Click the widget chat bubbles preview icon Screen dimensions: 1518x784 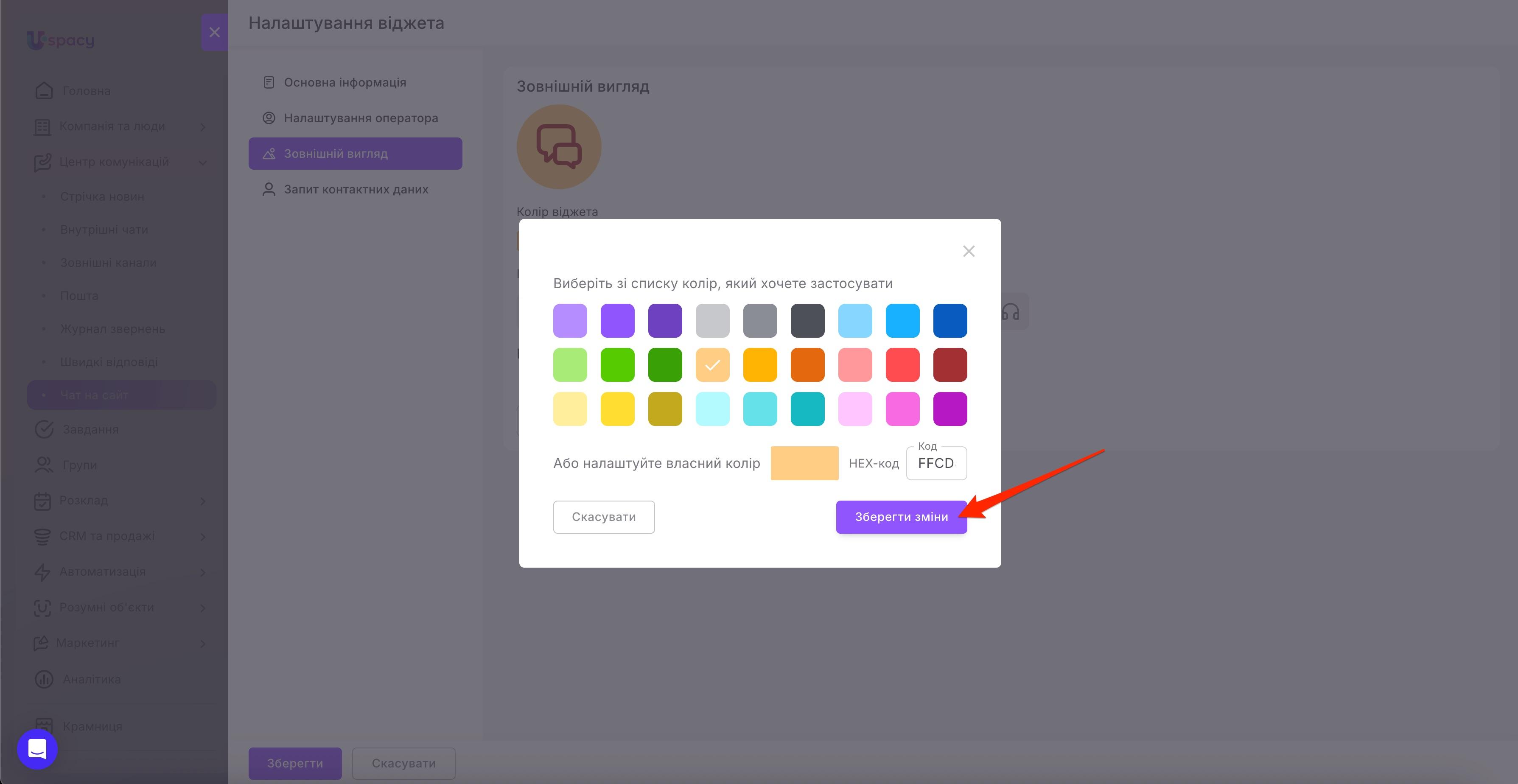(x=559, y=147)
